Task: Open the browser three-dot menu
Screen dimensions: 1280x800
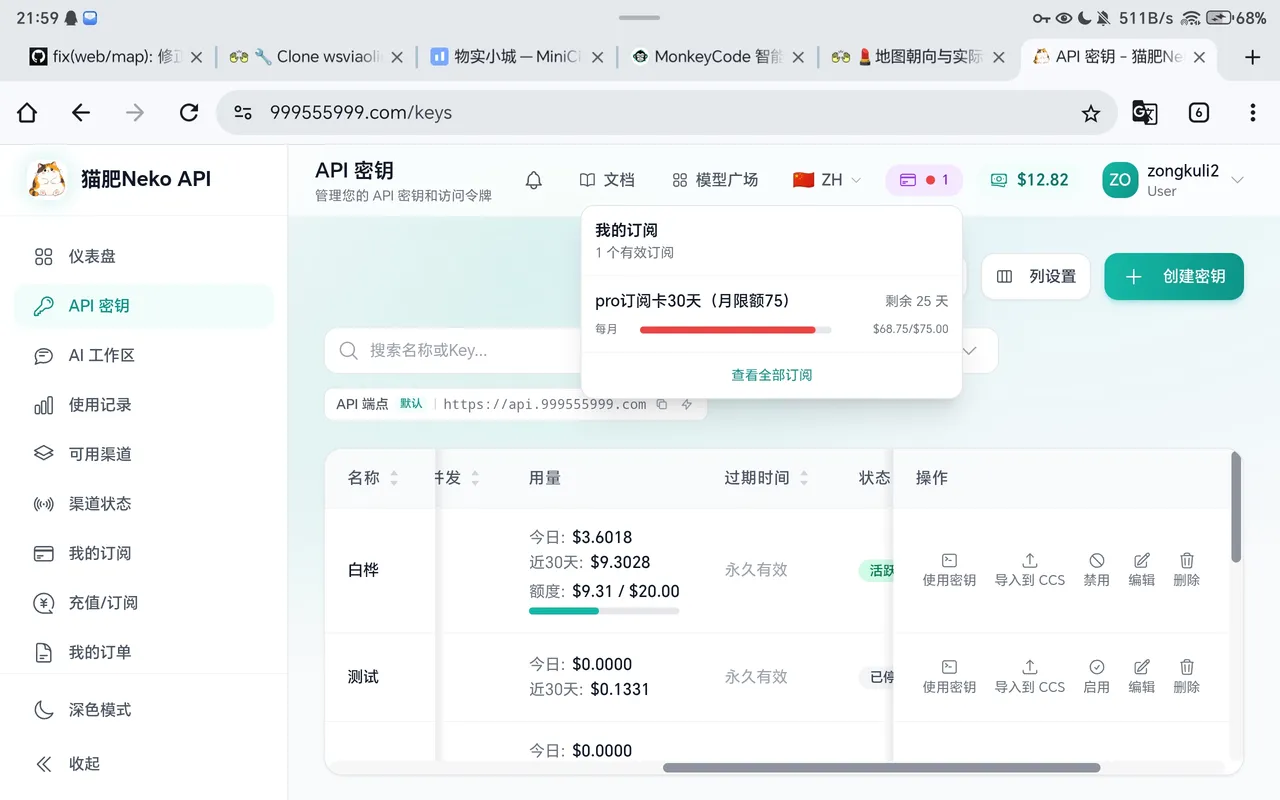Action: 1252,113
